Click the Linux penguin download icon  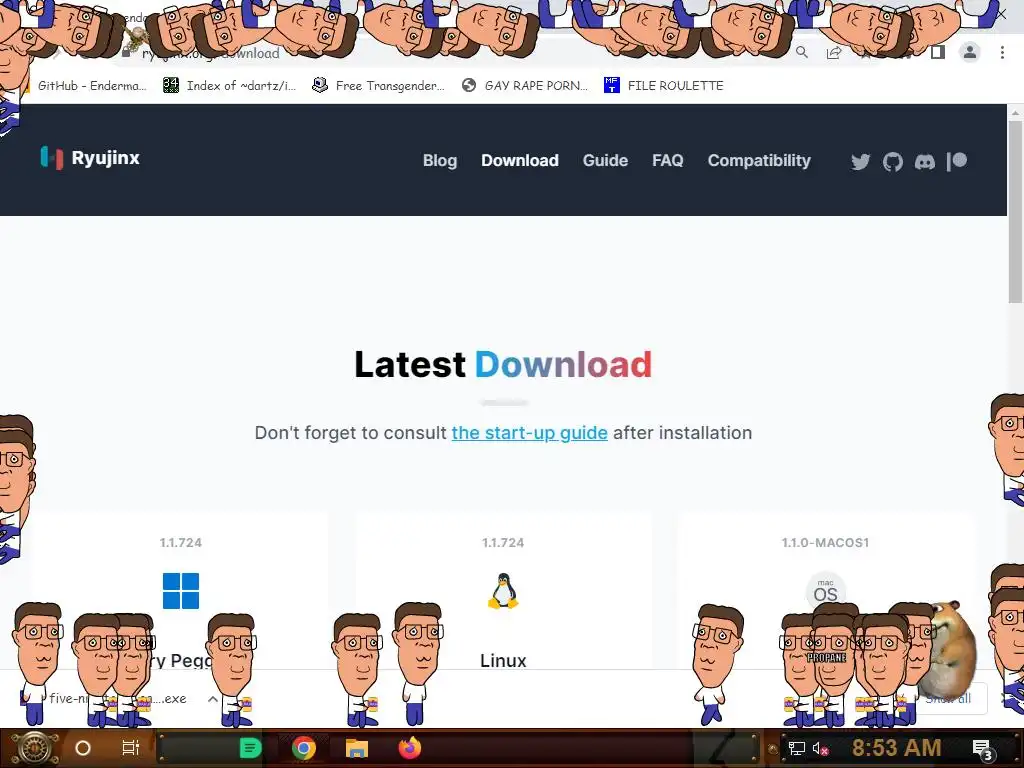tap(503, 591)
